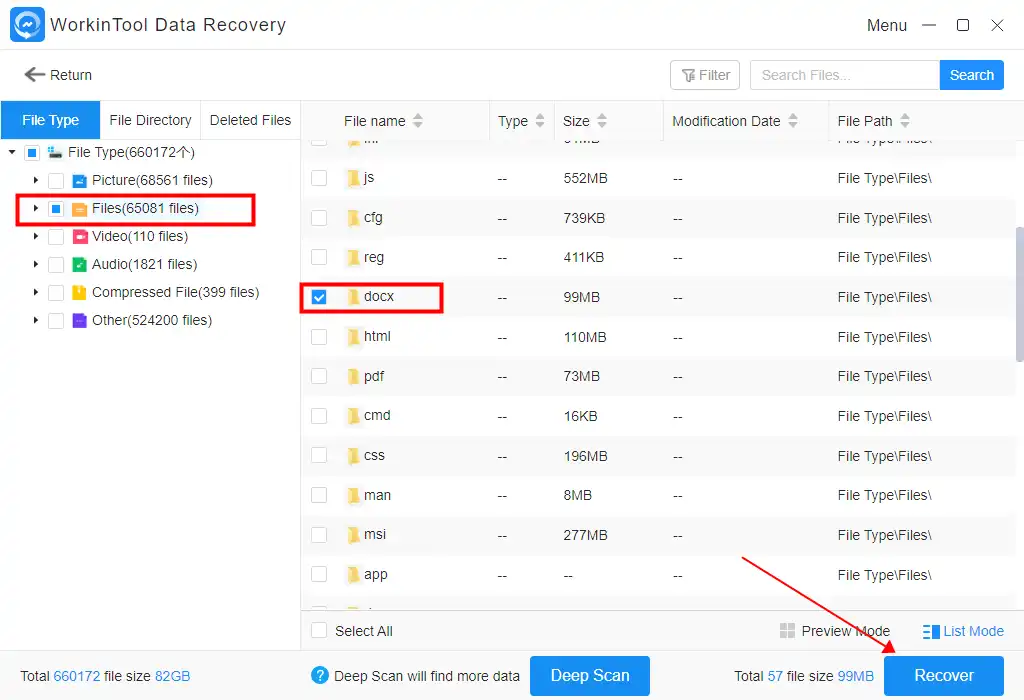Click the cmd folder icon
Image resolution: width=1024 pixels, height=700 pixels.
(353, 416)
